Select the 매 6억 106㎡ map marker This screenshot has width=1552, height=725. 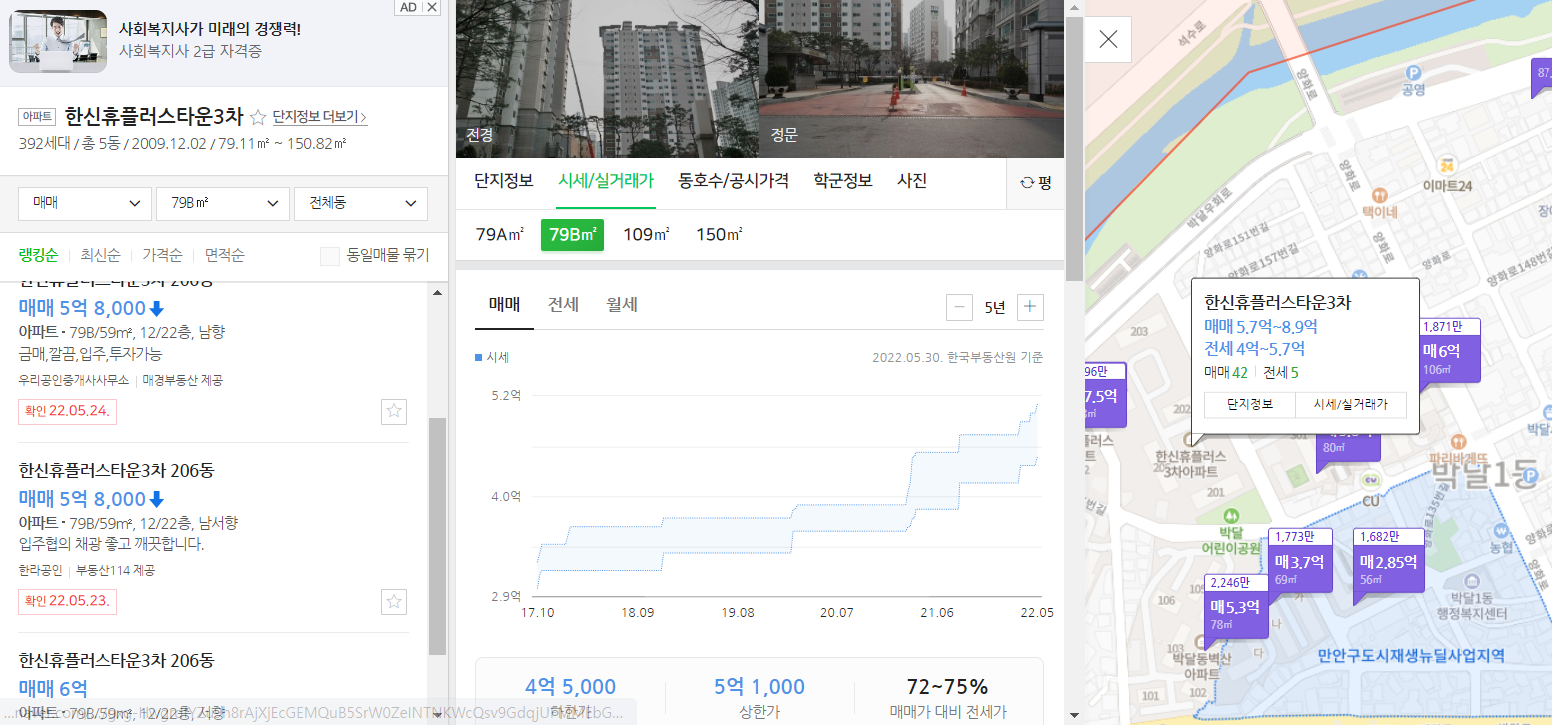pyautogui.click(x=1449, y=351)
